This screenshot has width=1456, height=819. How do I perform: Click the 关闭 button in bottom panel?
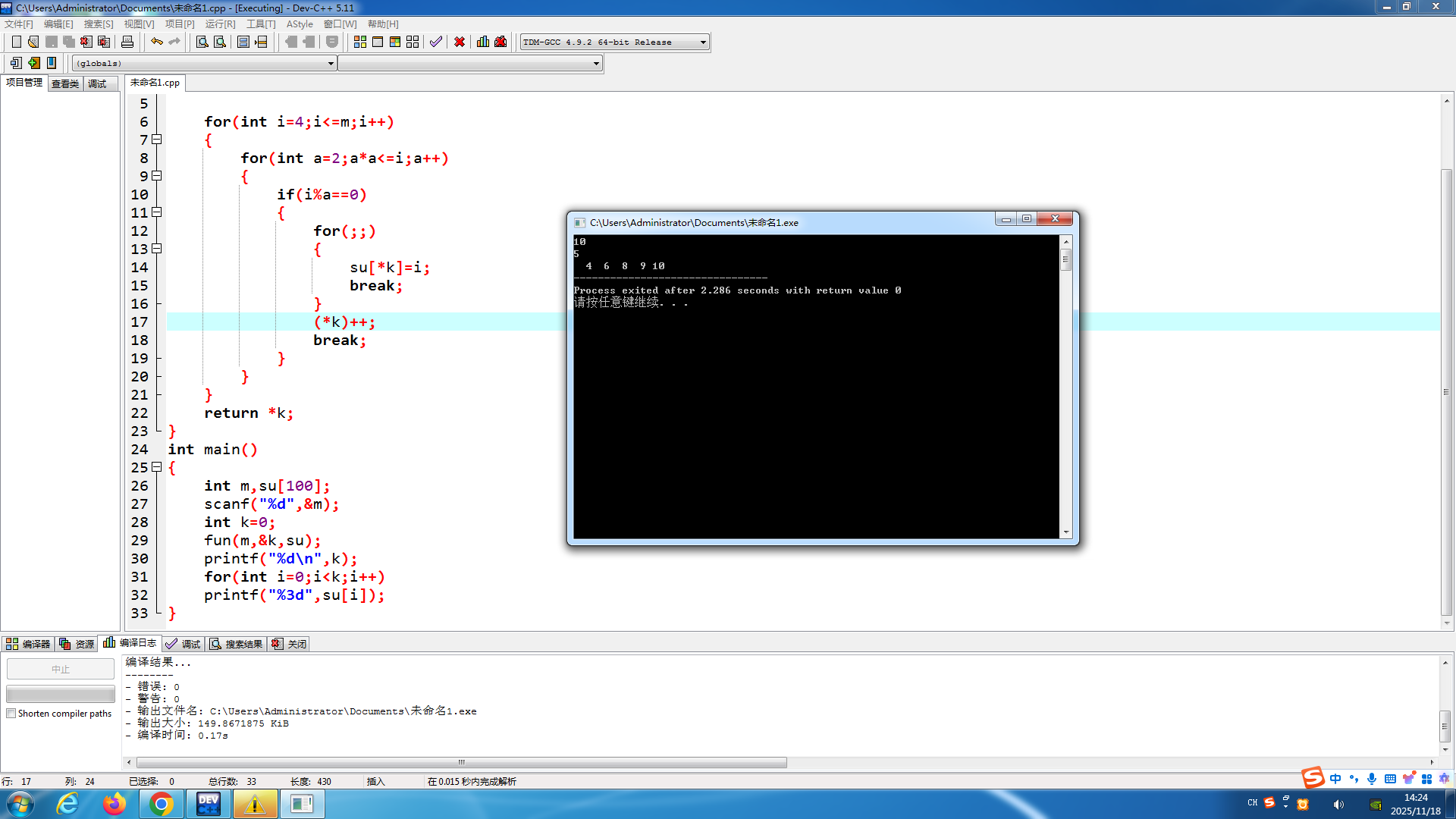[x=290, y=644]
